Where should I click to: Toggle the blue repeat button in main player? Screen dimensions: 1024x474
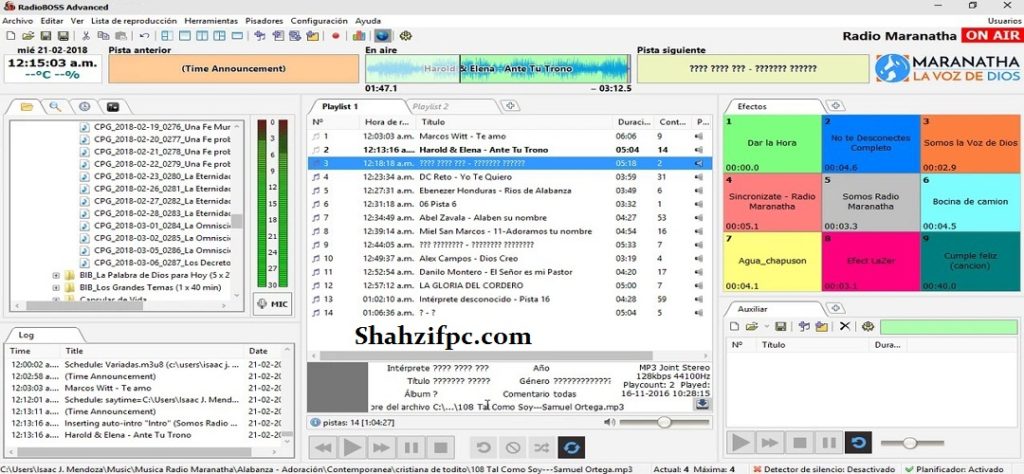point(573,449)
